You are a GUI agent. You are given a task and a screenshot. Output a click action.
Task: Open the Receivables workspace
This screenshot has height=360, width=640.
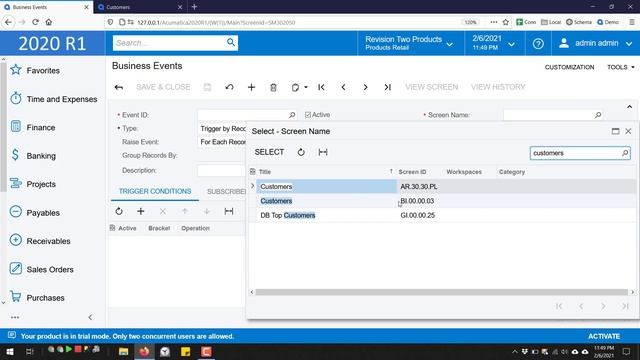[x=40, y=241]
